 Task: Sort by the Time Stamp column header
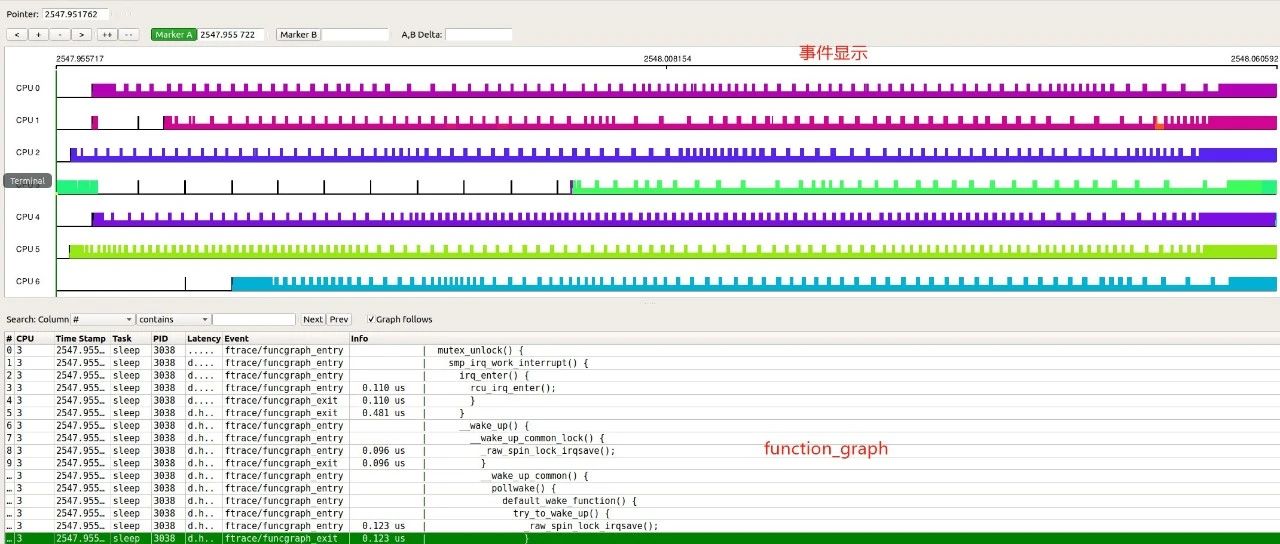pos(82,338)
